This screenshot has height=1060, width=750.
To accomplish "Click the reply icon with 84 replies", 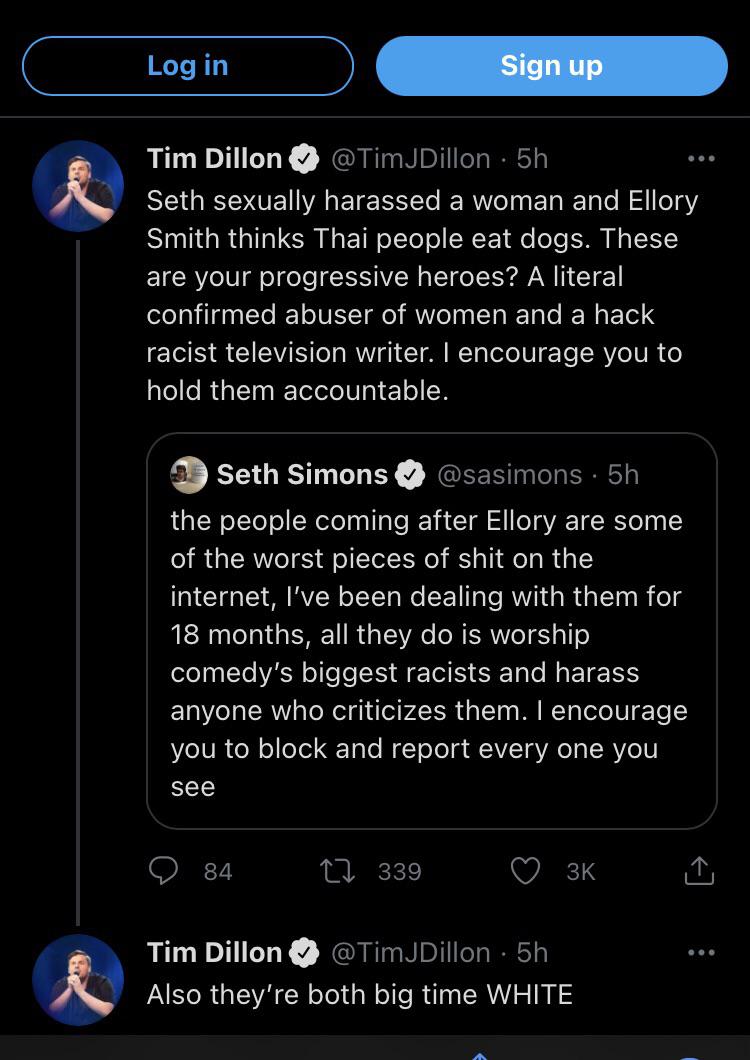I will click(163, 871).
